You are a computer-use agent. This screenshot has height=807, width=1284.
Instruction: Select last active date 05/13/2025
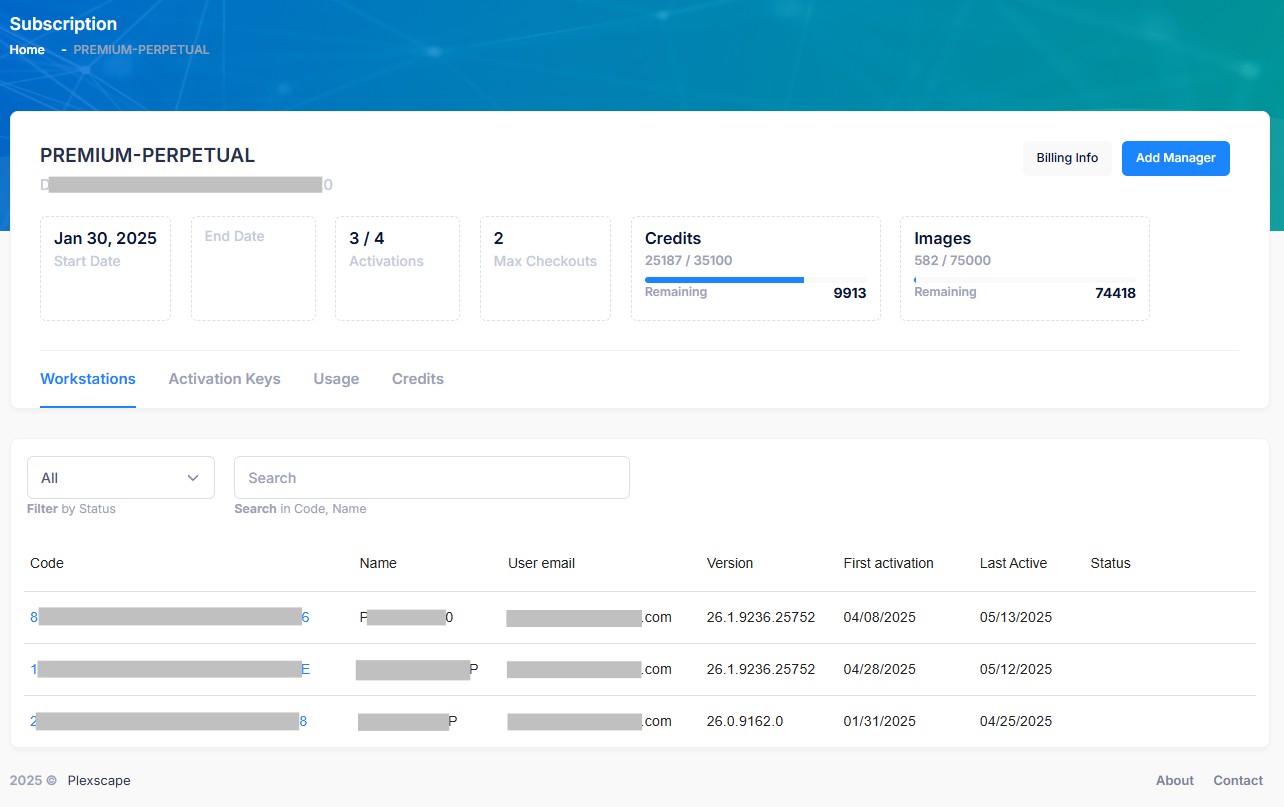tap(1016, 617)
